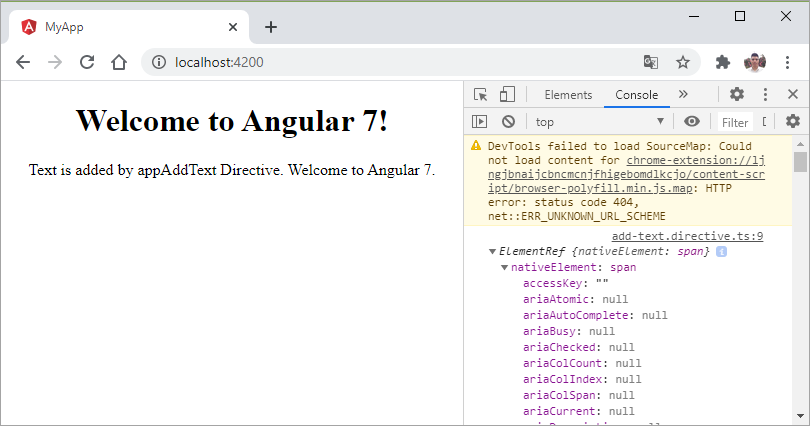Viewport: 810px width, 426px height.
Task: Click the console scroll down arrow
Action: (800, 416)
